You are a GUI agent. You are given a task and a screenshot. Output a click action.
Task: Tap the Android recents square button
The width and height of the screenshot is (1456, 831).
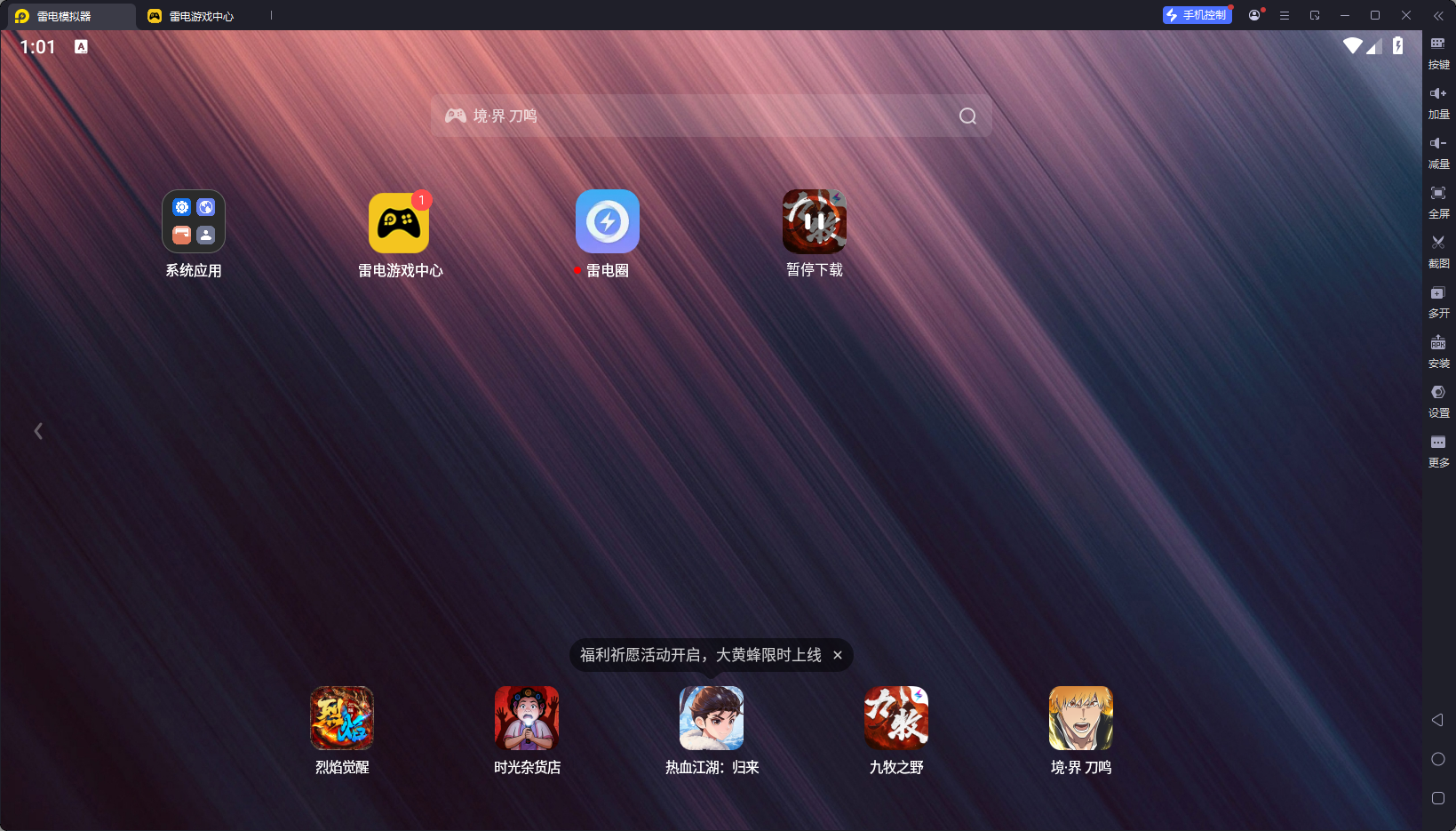click(x=1438, y=798)
